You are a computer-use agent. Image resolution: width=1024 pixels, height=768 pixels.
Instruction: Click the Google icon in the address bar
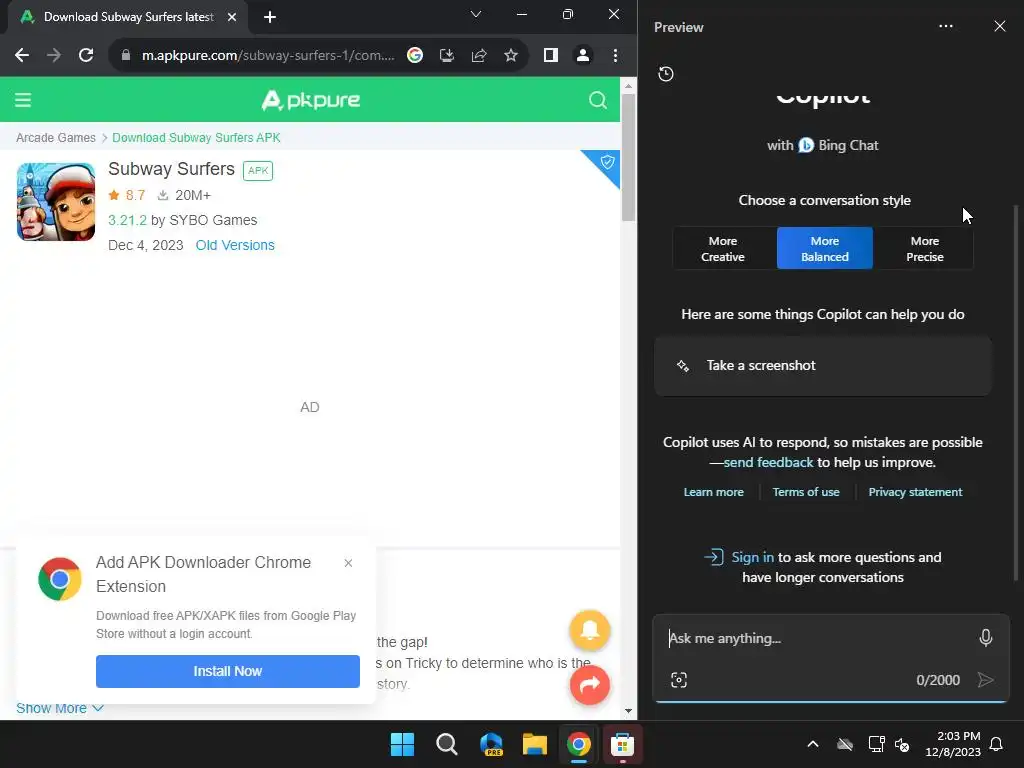coord(415,56)
